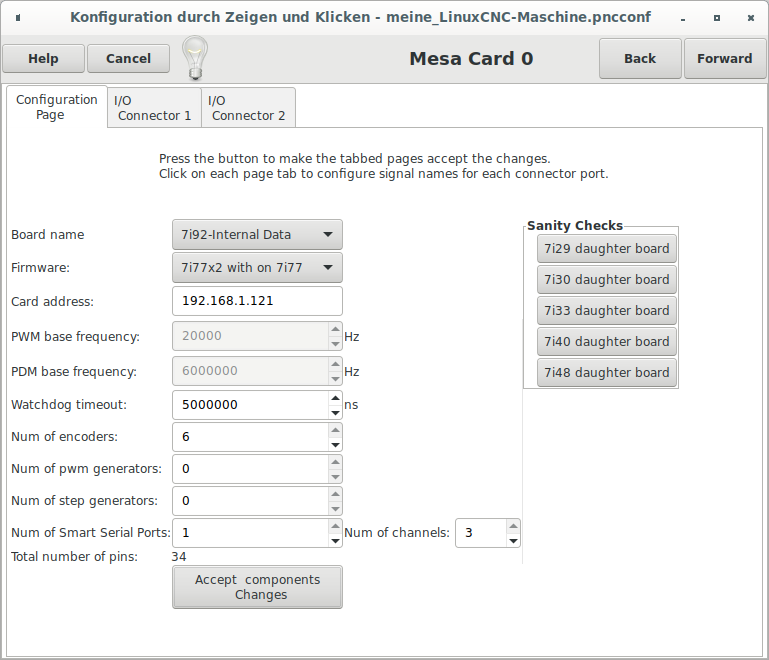
Task: Click the Total number of pins value 34
Action: coord(179,557)
